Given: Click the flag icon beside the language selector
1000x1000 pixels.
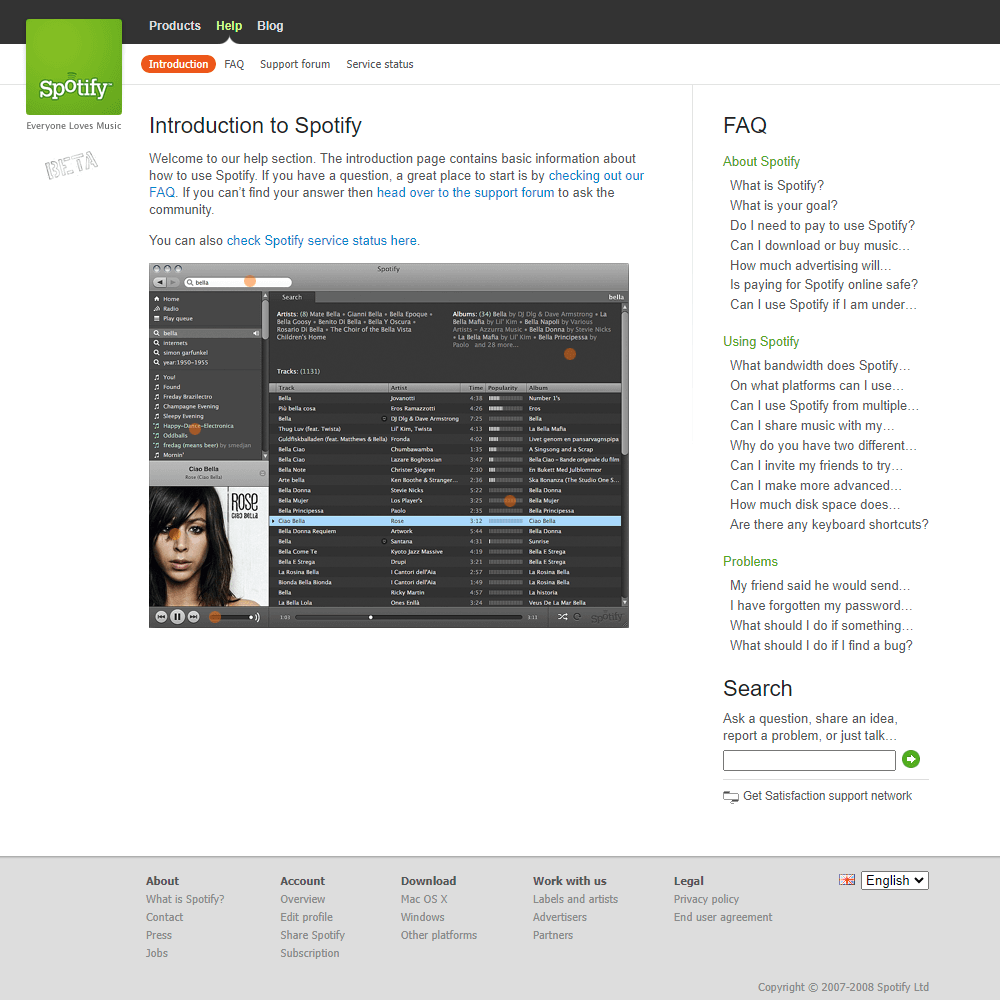Looking at the screenshot, I should 847,880.
